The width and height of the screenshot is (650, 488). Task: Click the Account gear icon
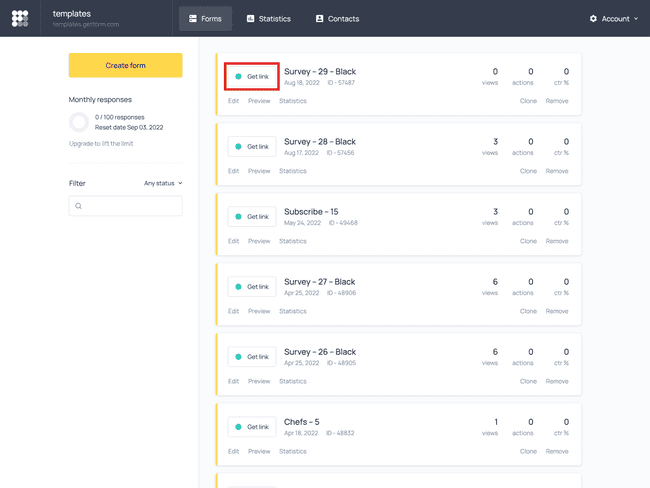(593, 19)
